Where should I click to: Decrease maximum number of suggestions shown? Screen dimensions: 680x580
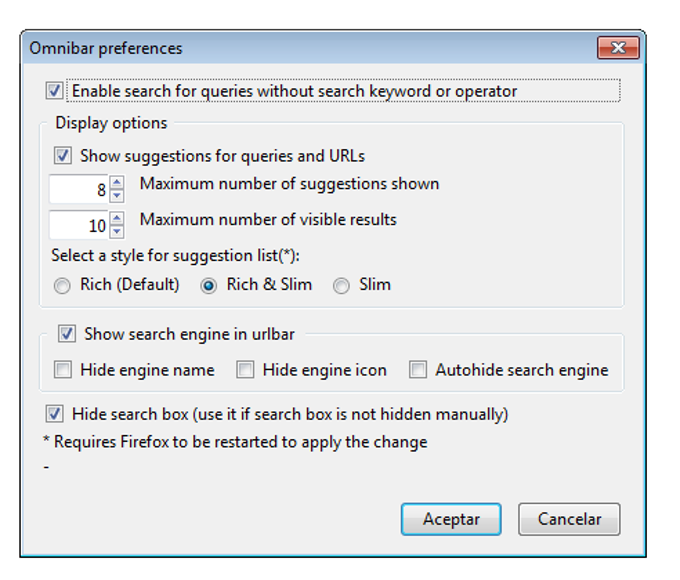117,195
